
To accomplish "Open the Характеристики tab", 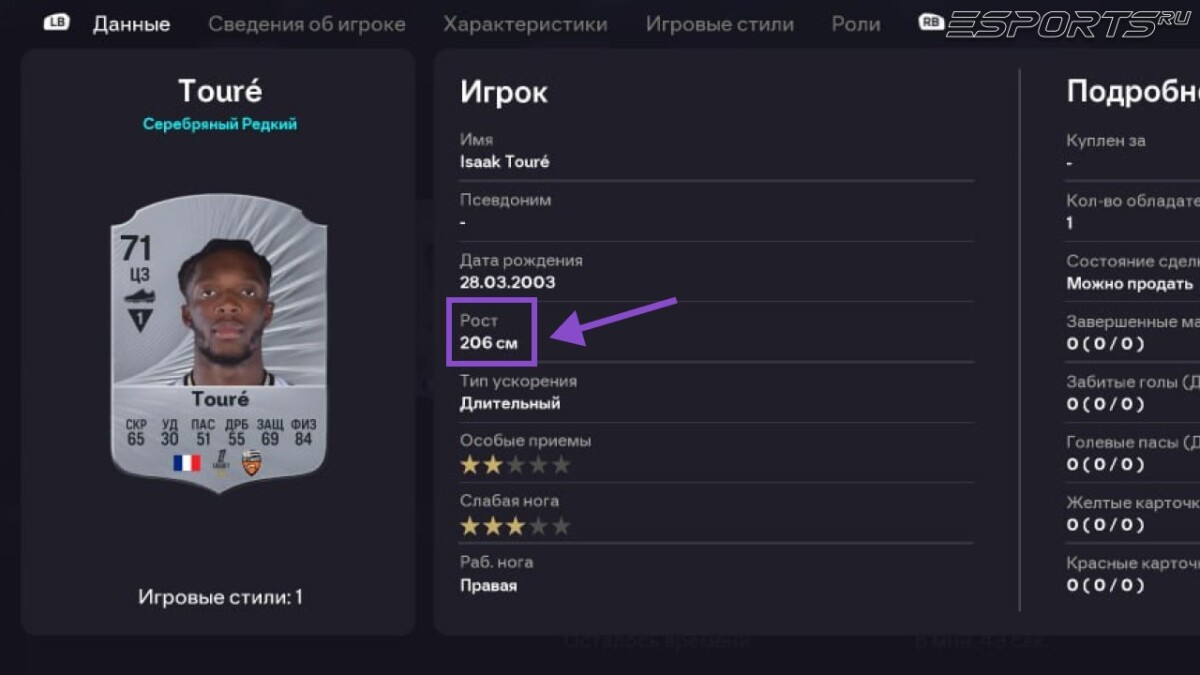I will (x=527, y=24).
